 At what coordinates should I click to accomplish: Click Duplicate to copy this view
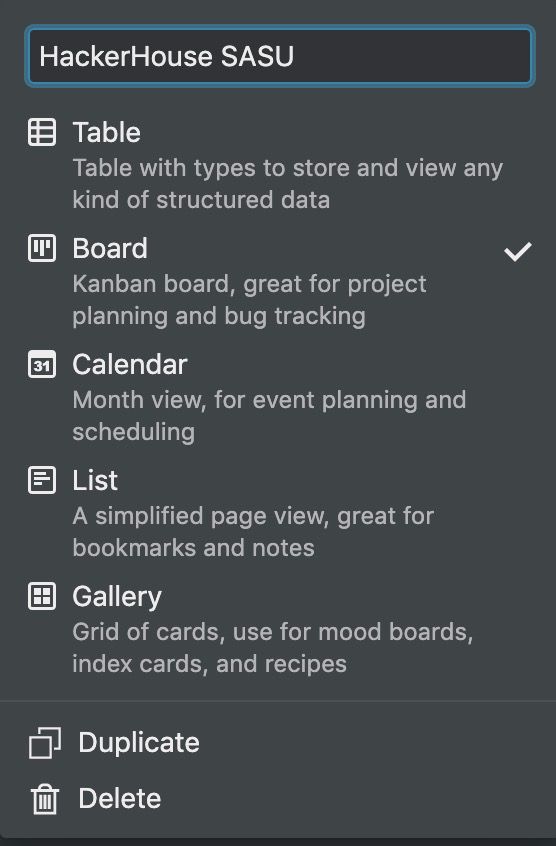(x=139, y=742)
